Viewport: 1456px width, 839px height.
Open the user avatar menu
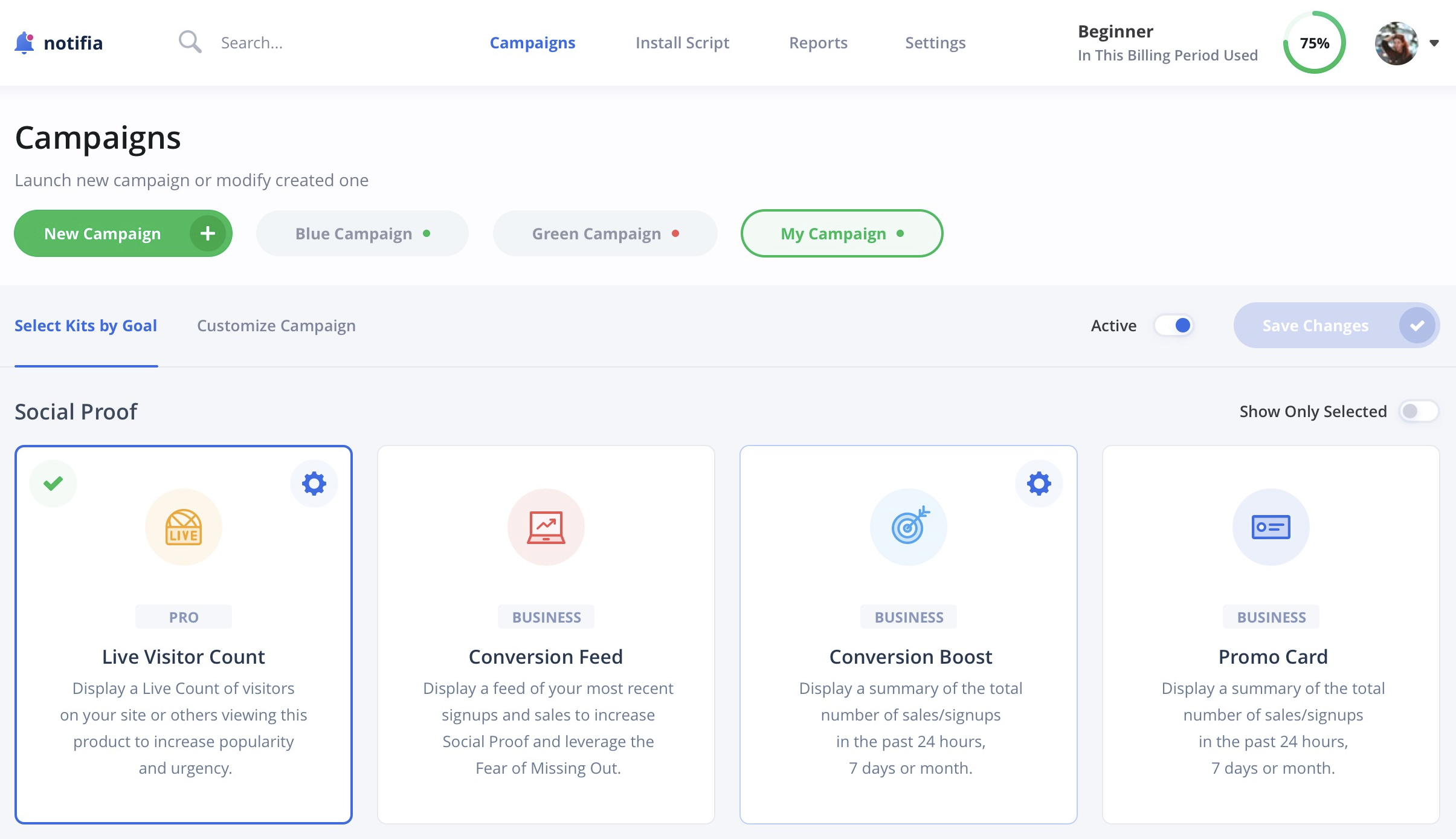point(1396,43)
